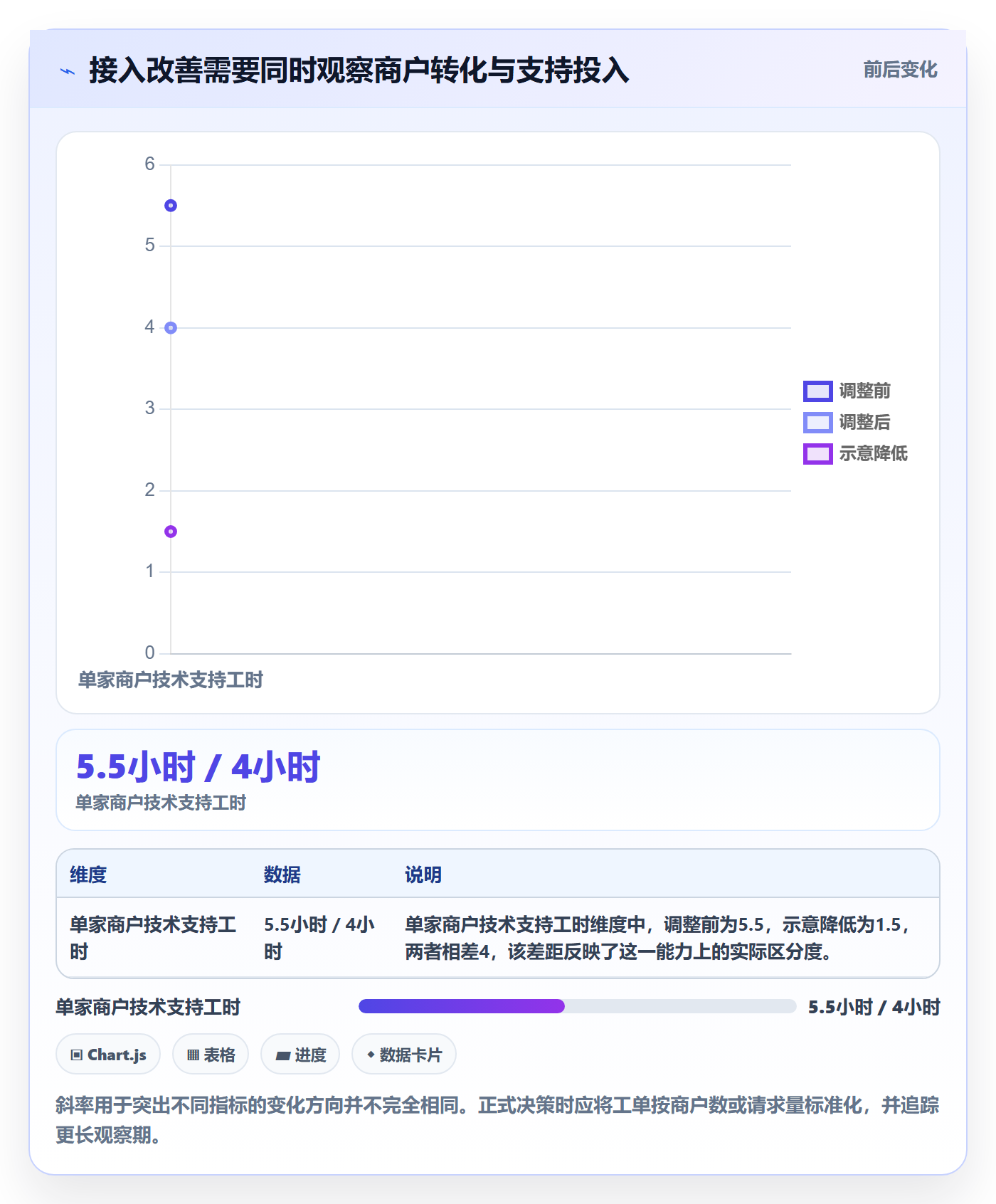Toggle the 调整后 legend entry

847,422
